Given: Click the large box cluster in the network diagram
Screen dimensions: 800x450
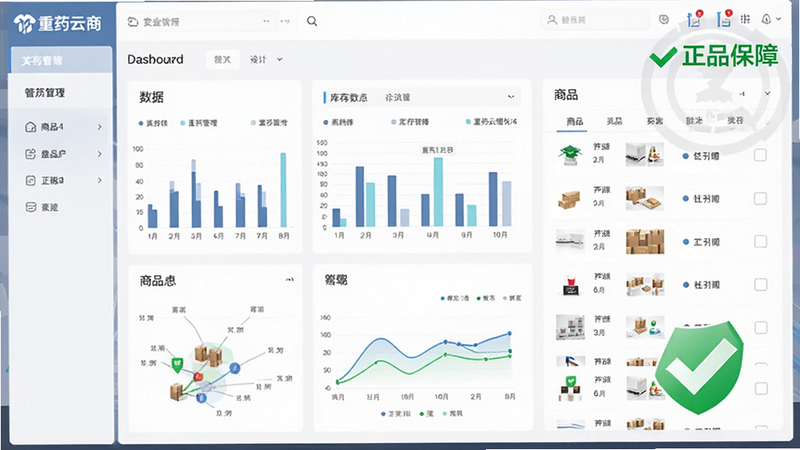Looking at the screenshot, I should [x=208, y=354].
